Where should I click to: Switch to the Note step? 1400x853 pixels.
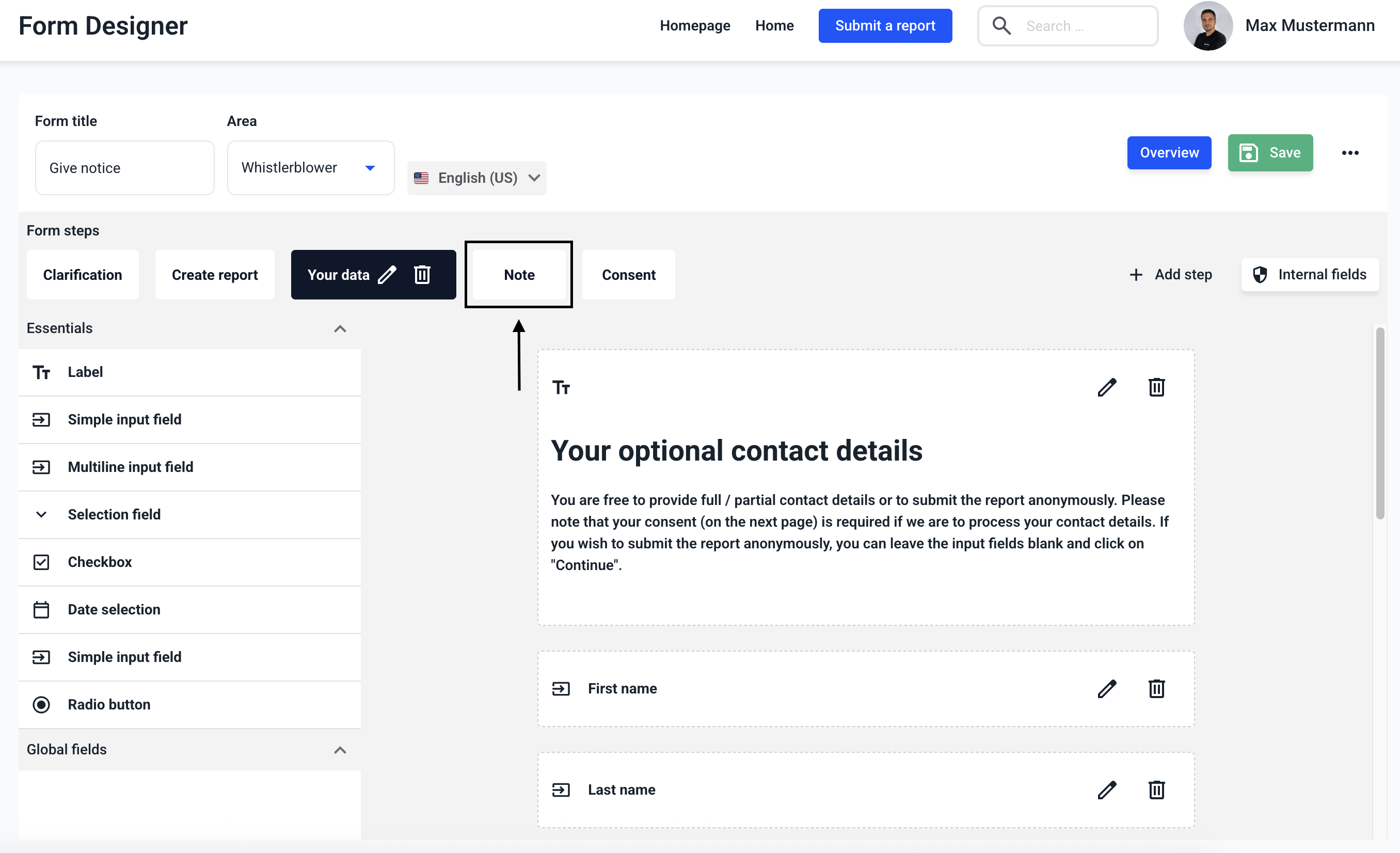tap(519, 275)
